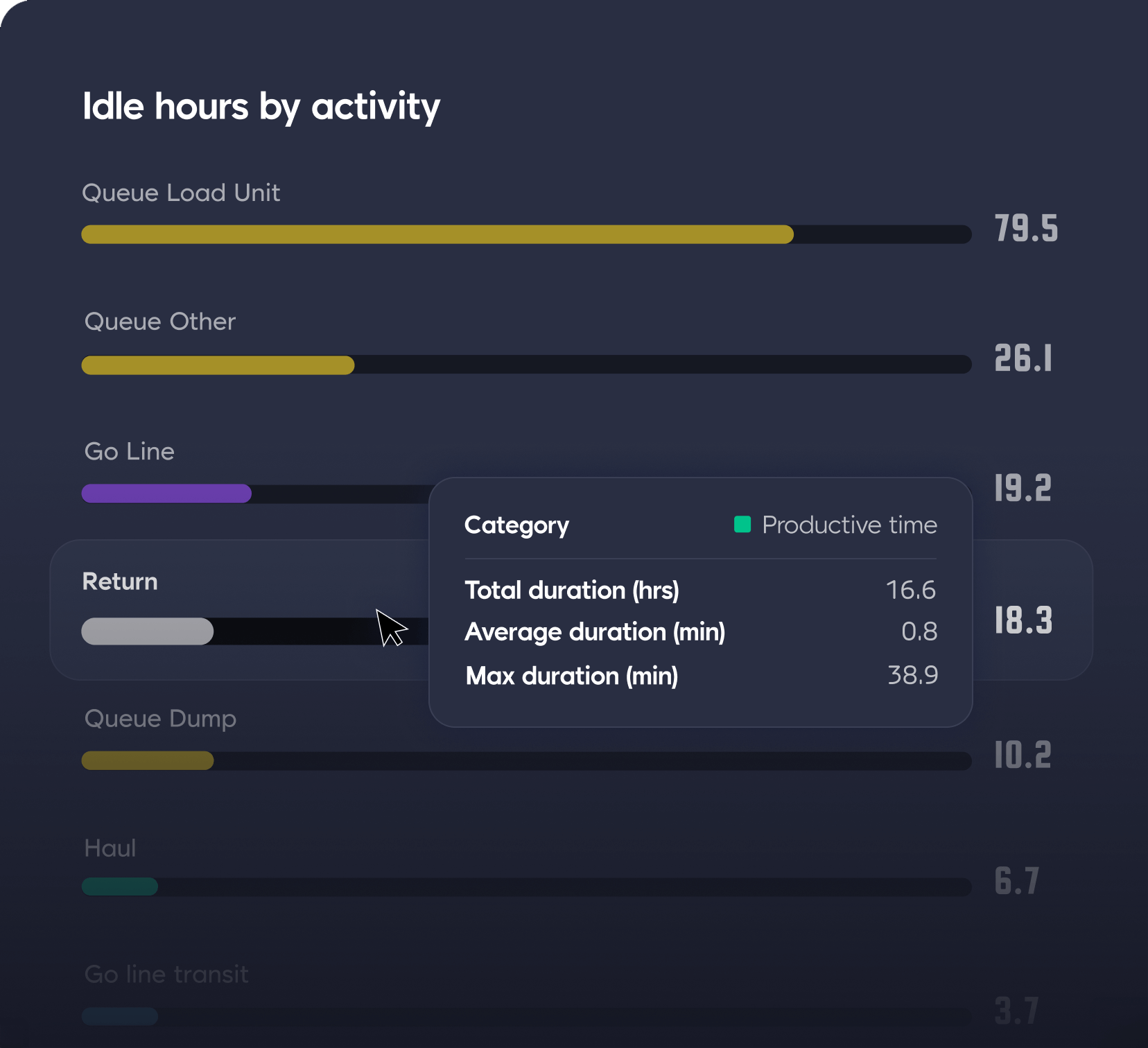Click the highlighted Return label

(x=120, y=582)
